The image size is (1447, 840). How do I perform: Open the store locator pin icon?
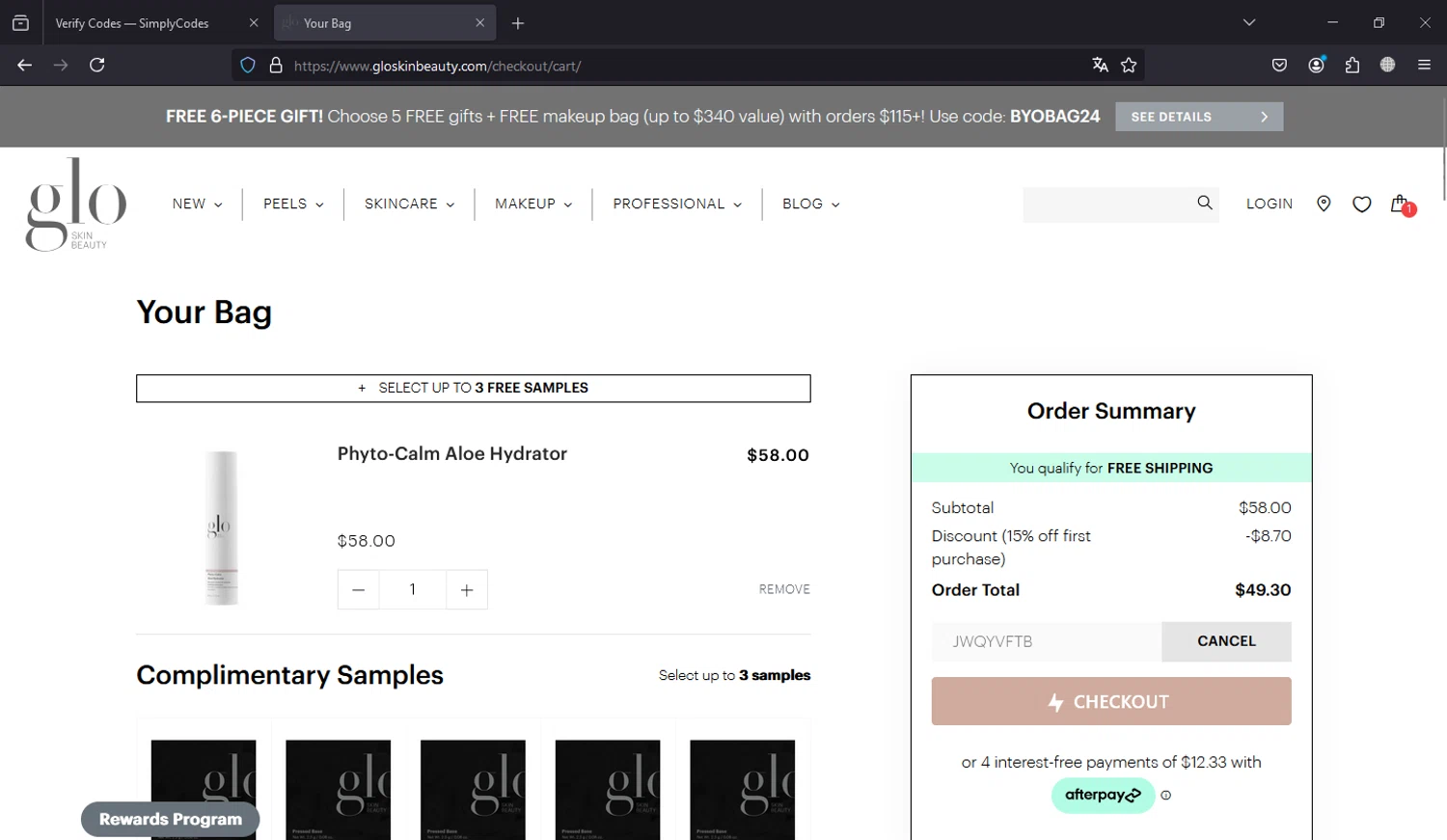(1324, 203)
